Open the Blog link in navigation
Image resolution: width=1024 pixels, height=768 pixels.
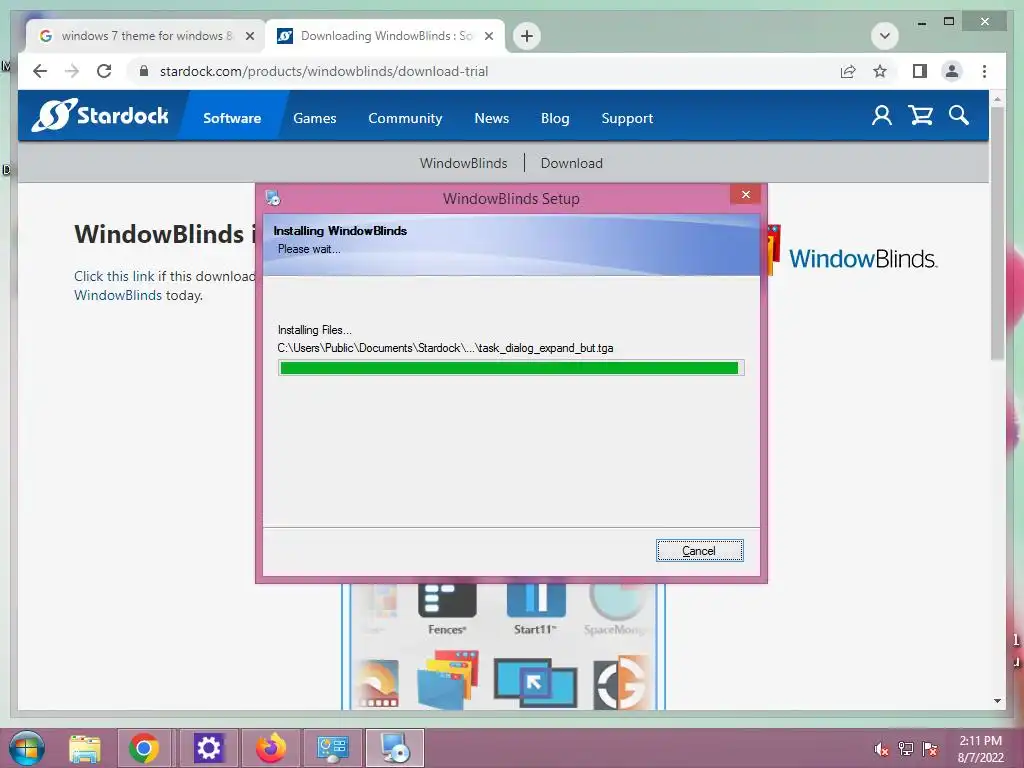pyautogui.click(x=555, y=118)
